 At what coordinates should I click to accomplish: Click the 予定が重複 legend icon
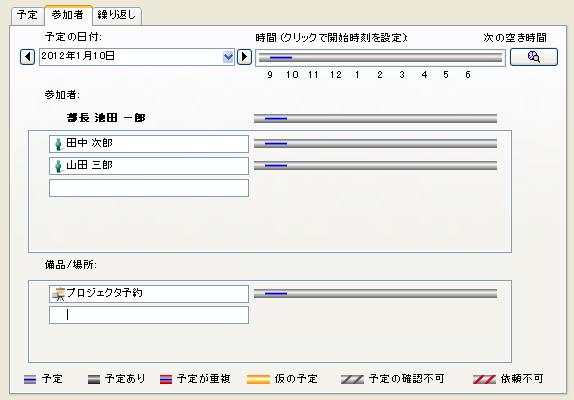tap(166, 380)
